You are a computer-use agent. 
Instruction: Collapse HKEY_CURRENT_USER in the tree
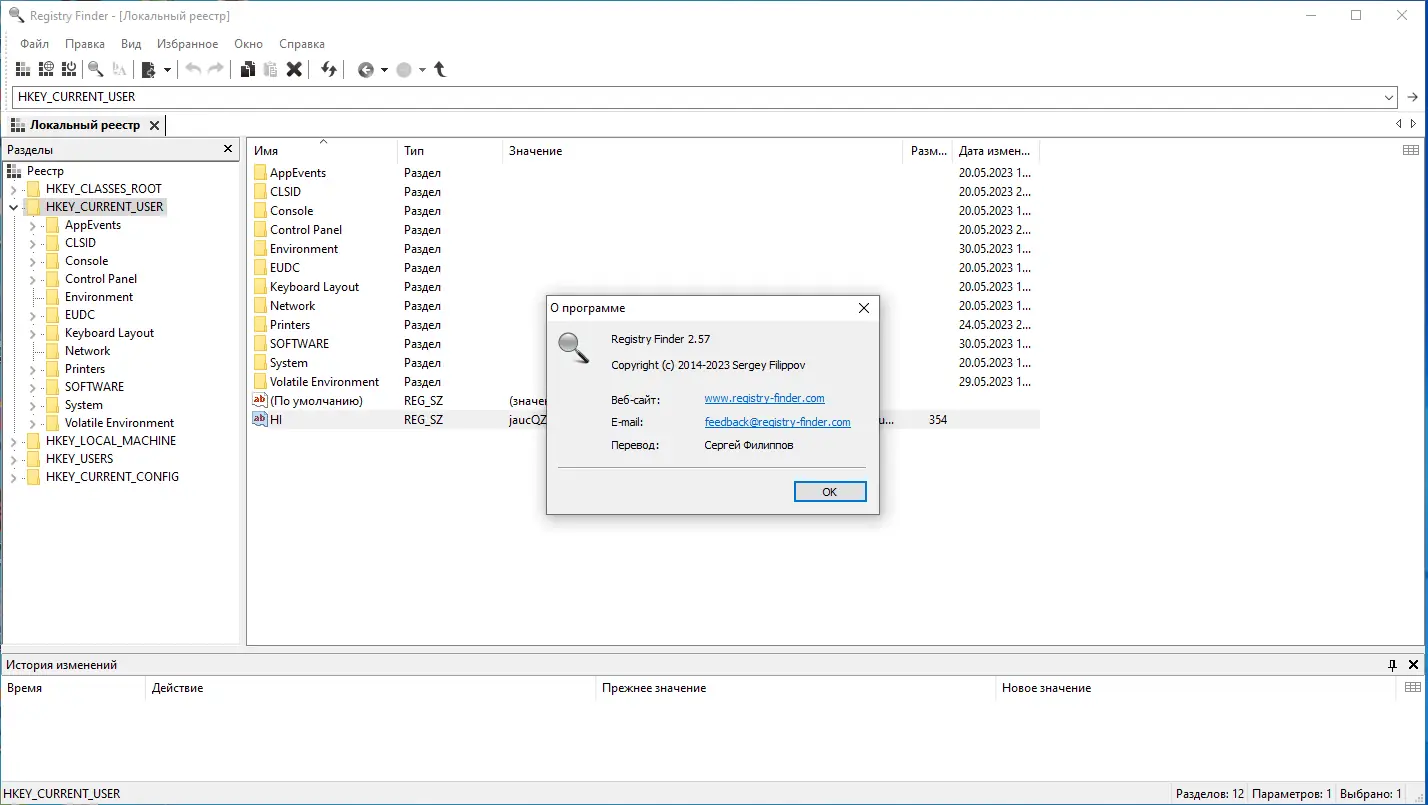tap(13, 207)
